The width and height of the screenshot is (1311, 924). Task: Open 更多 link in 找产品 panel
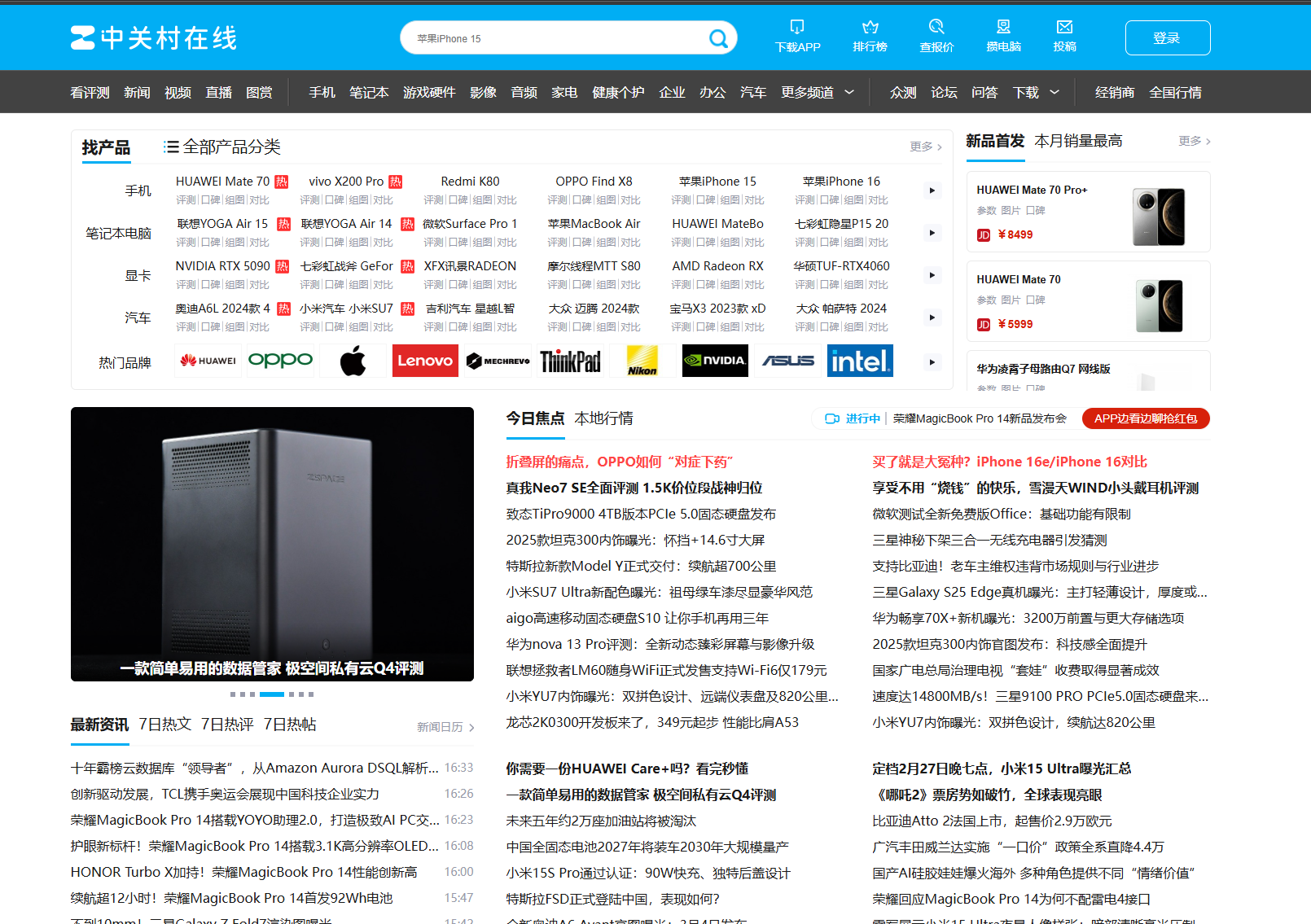tap(926, 147)
